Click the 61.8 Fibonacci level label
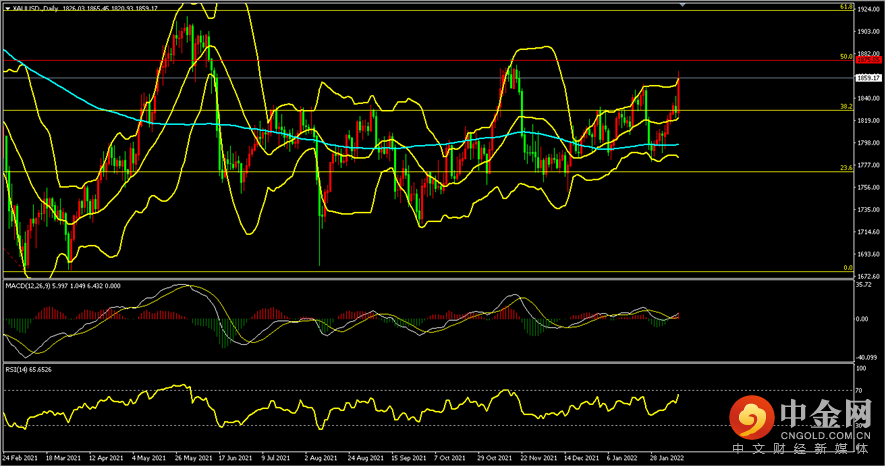 click(x=845, y=6)
